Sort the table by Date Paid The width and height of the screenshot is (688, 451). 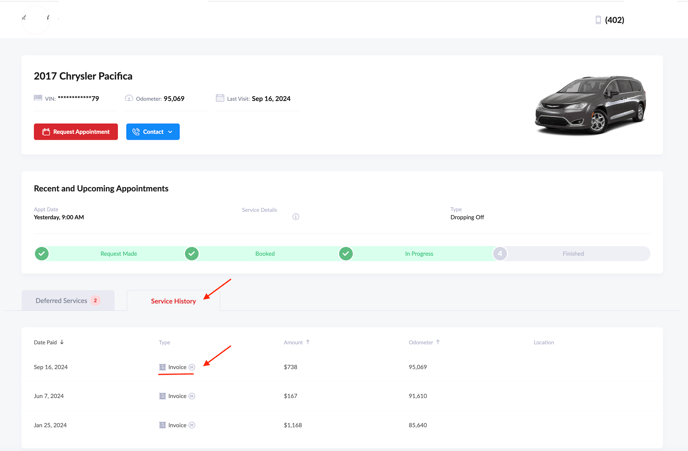(48, 342)
